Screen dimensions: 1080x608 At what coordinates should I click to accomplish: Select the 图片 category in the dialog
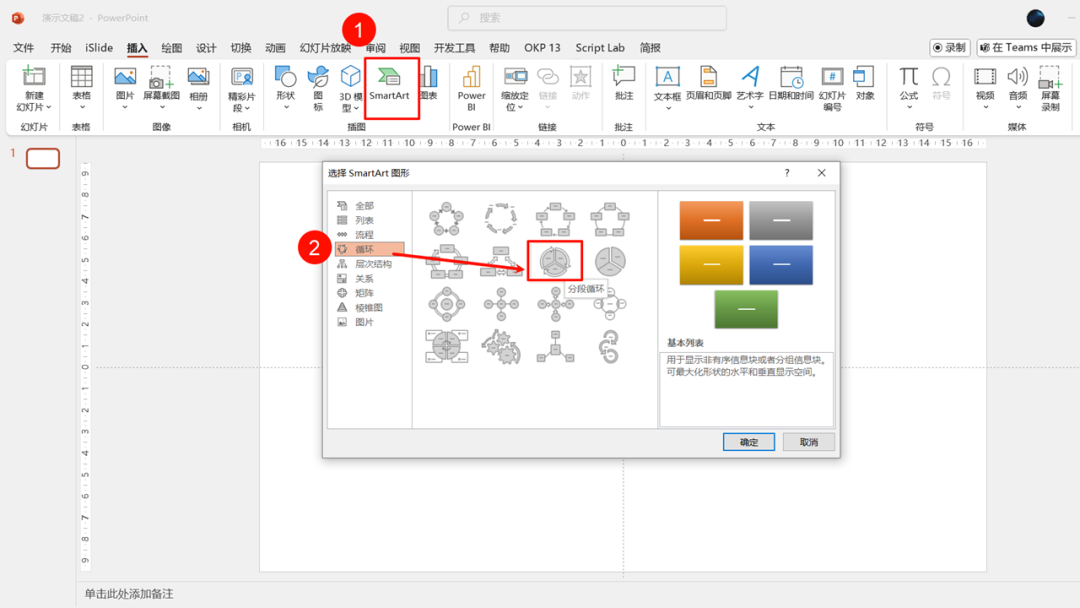(364, 322)
